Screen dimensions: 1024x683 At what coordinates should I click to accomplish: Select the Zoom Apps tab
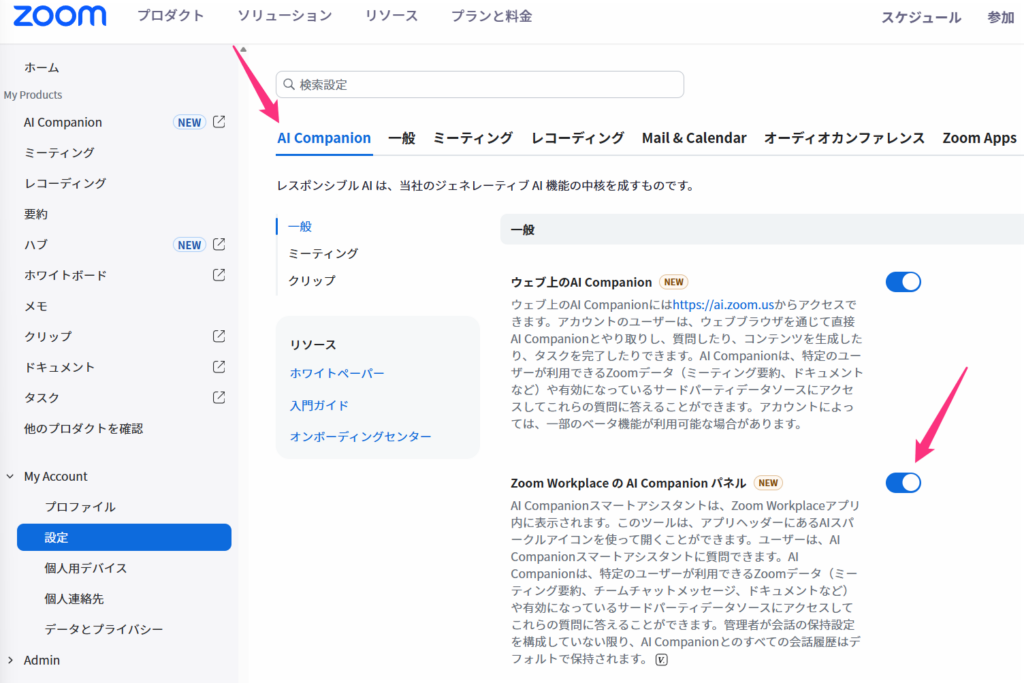(979, 138)
